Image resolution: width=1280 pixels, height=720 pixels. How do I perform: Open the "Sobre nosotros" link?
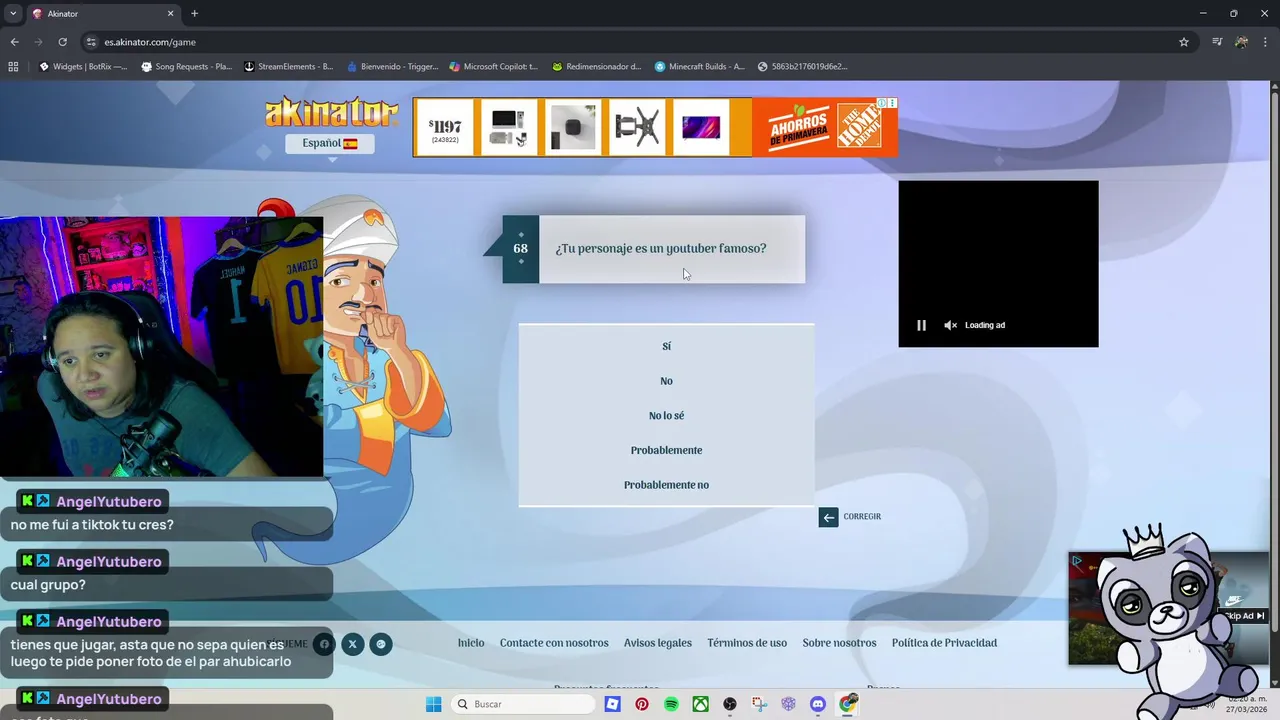click(839, 643)
